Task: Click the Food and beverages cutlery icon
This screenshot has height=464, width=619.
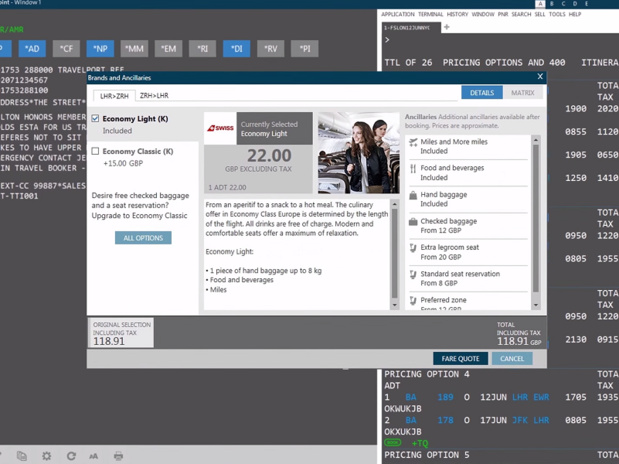Action: click(413, 169)
